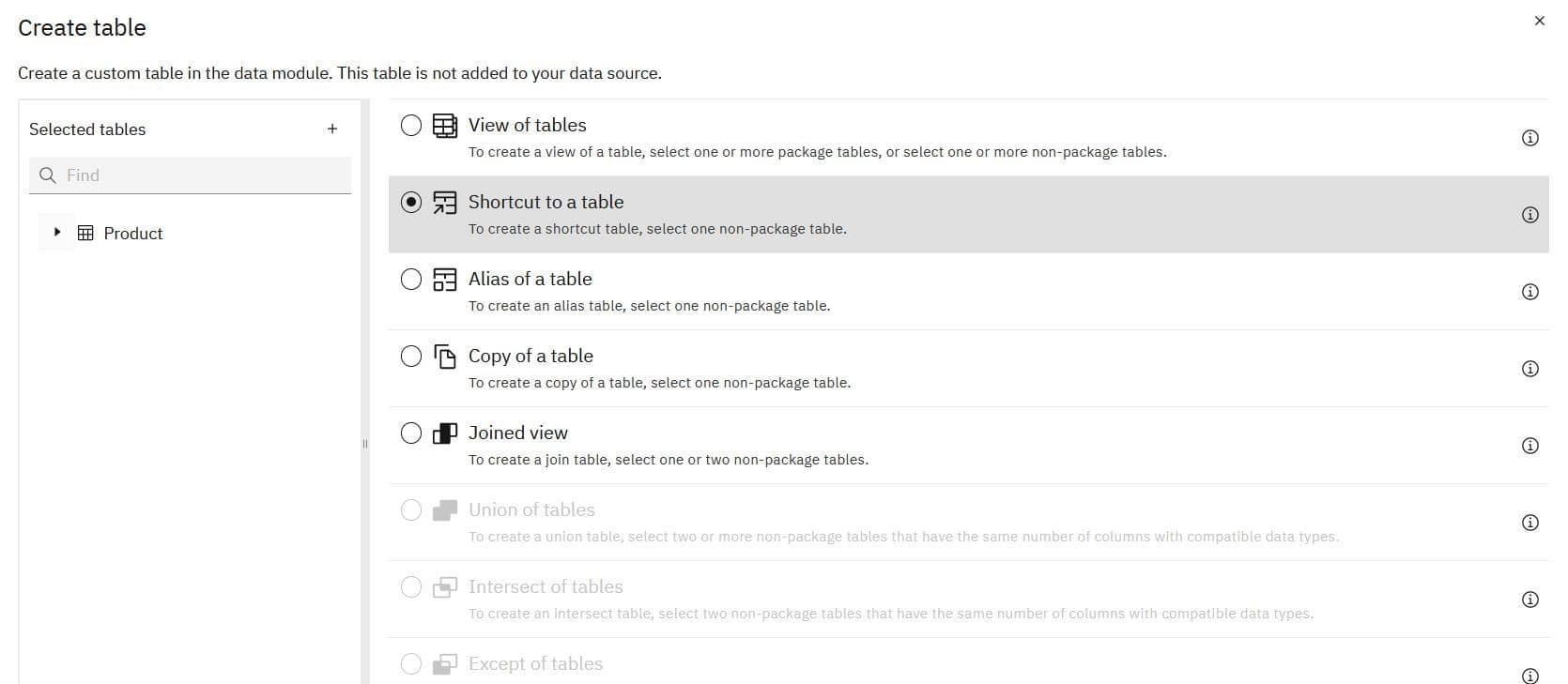
Task: Click the Joined view table icon
Action: 445,433
